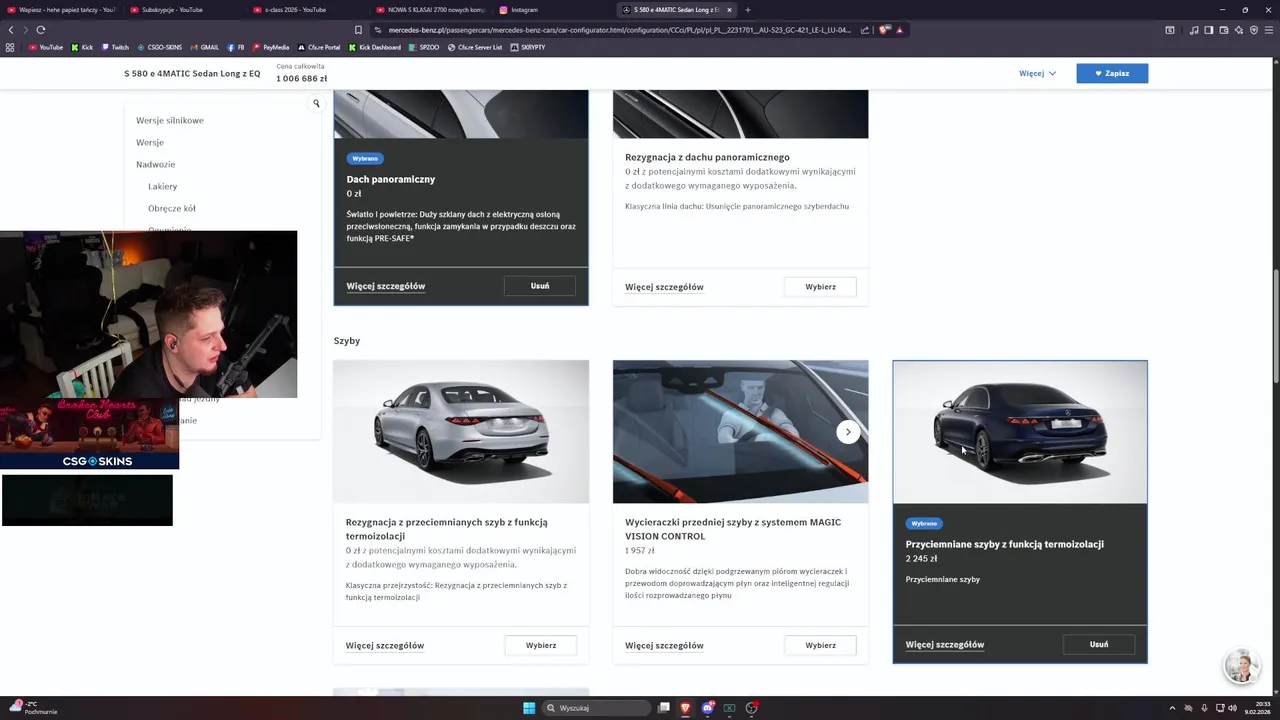Open the Kick bookmark
The height and width of the screenshot is (720, 1280).
tap(82, 47)
